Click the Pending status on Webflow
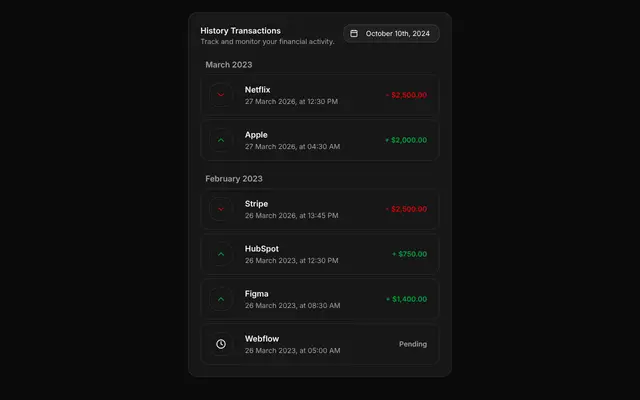 pos(413,344)
